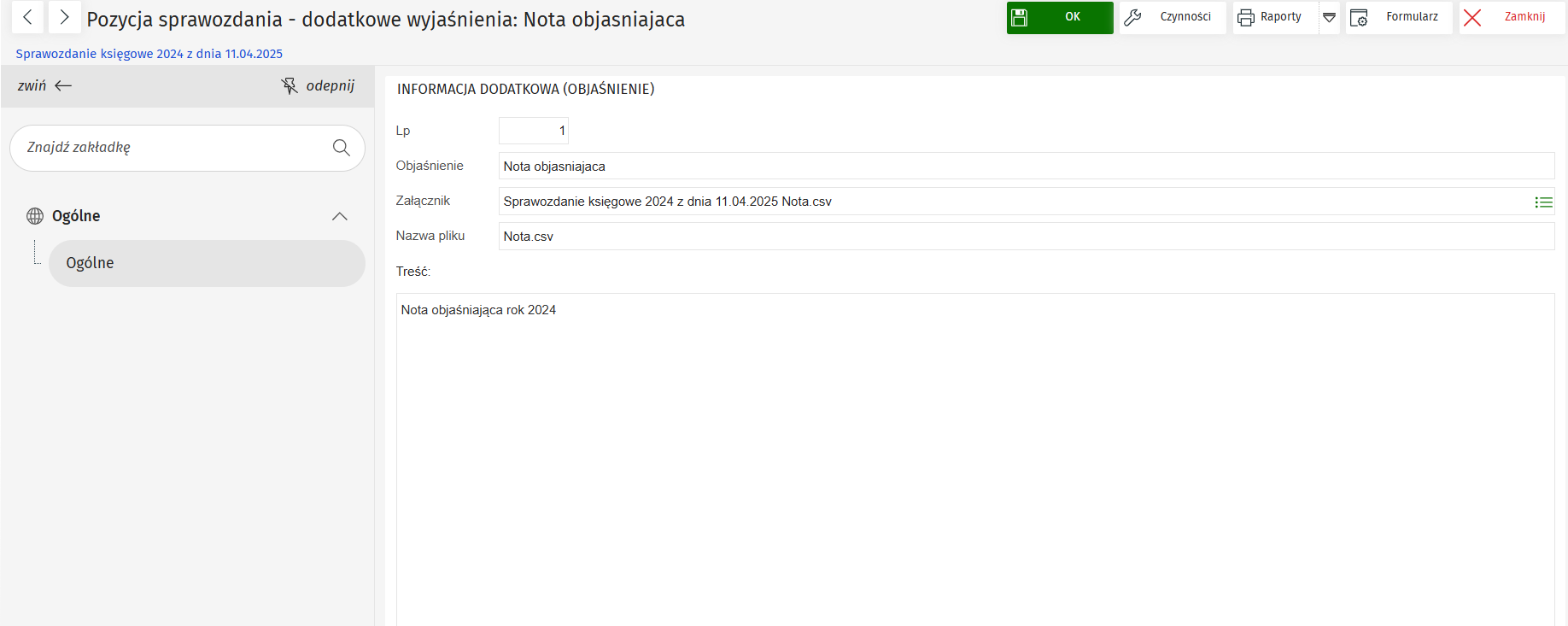
Task: Click the Lp number field
Action: pyautogui.click(x=533, y=131)
